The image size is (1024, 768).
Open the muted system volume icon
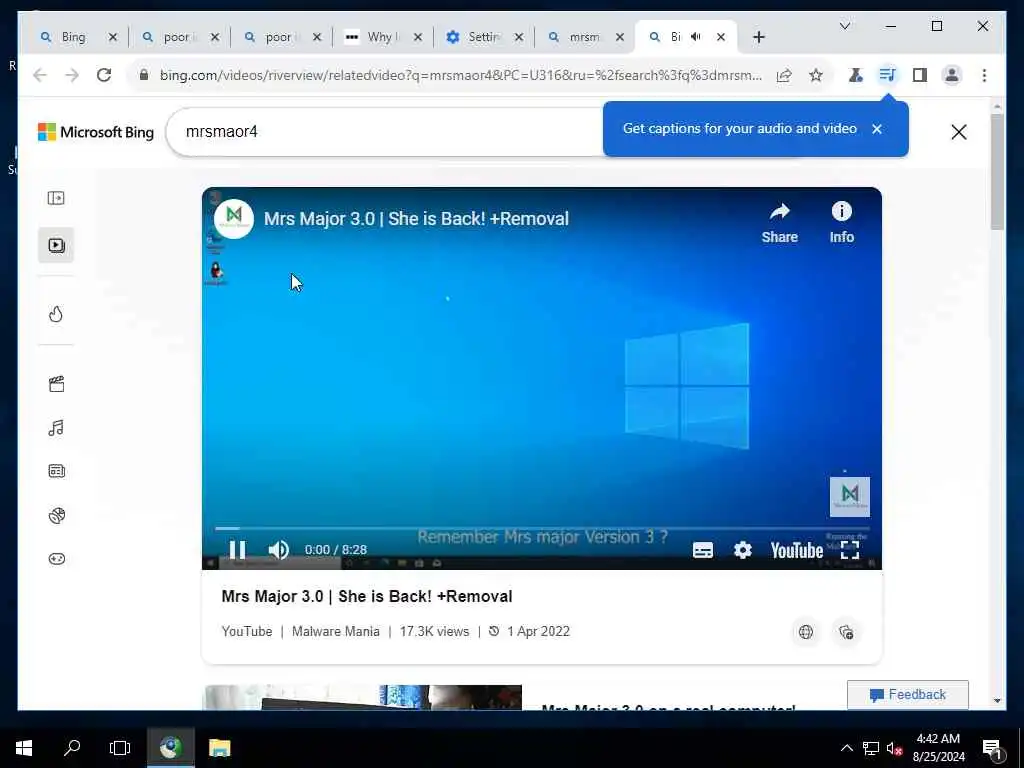(894, 748)
